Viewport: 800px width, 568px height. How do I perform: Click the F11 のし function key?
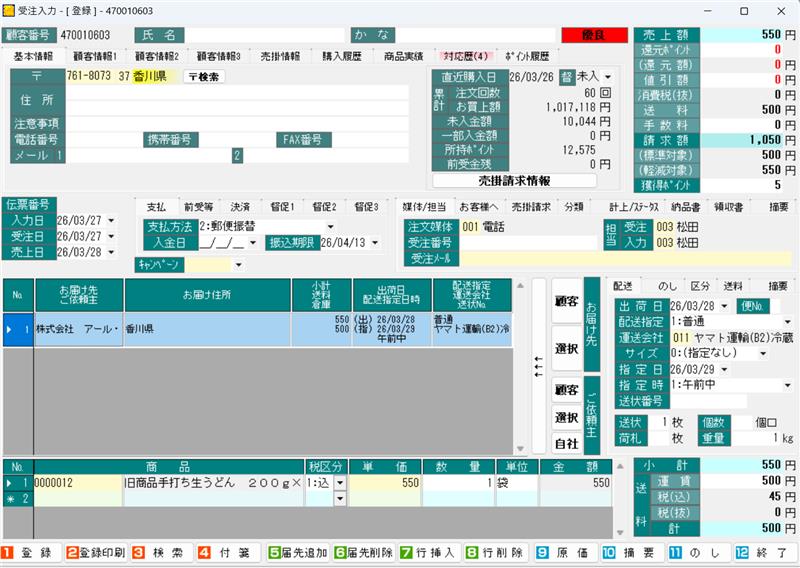(x=697, y=553)
